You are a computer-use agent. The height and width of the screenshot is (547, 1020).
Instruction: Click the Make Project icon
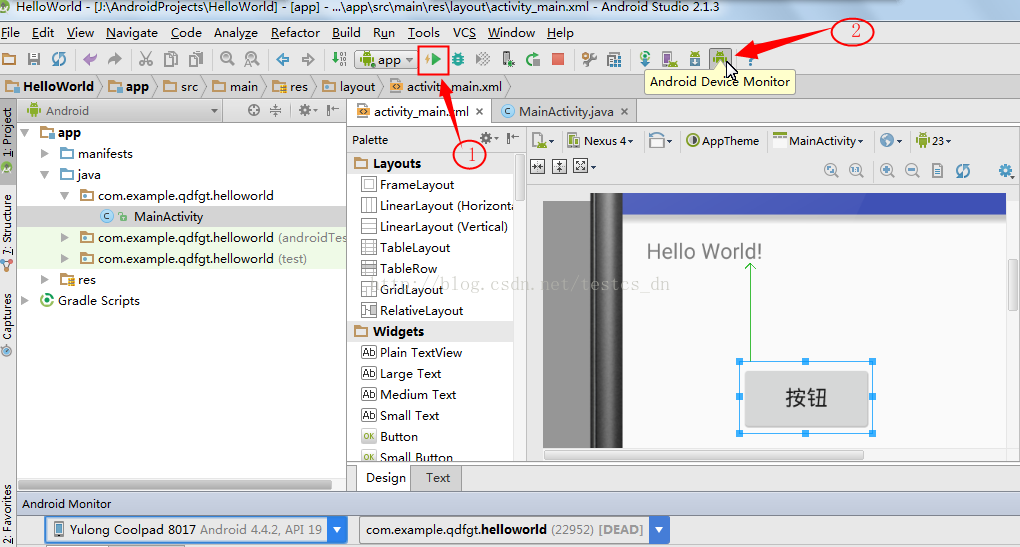(x=339, y=59)
